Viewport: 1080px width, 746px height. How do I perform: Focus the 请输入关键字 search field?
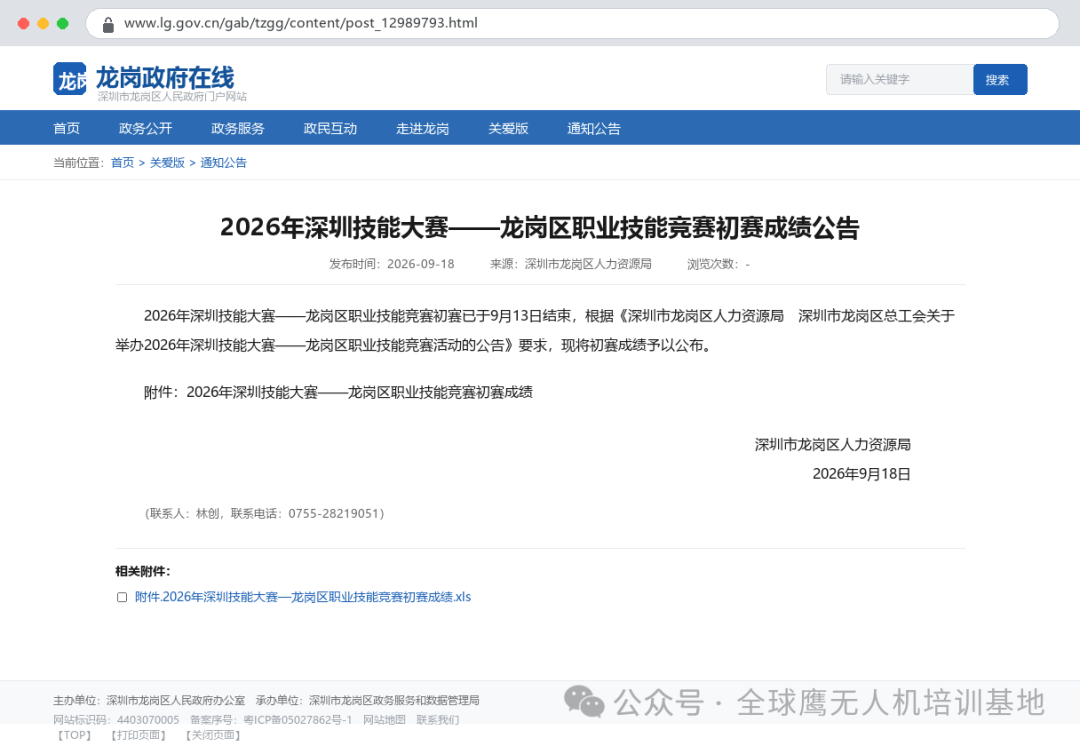(900, 79)
